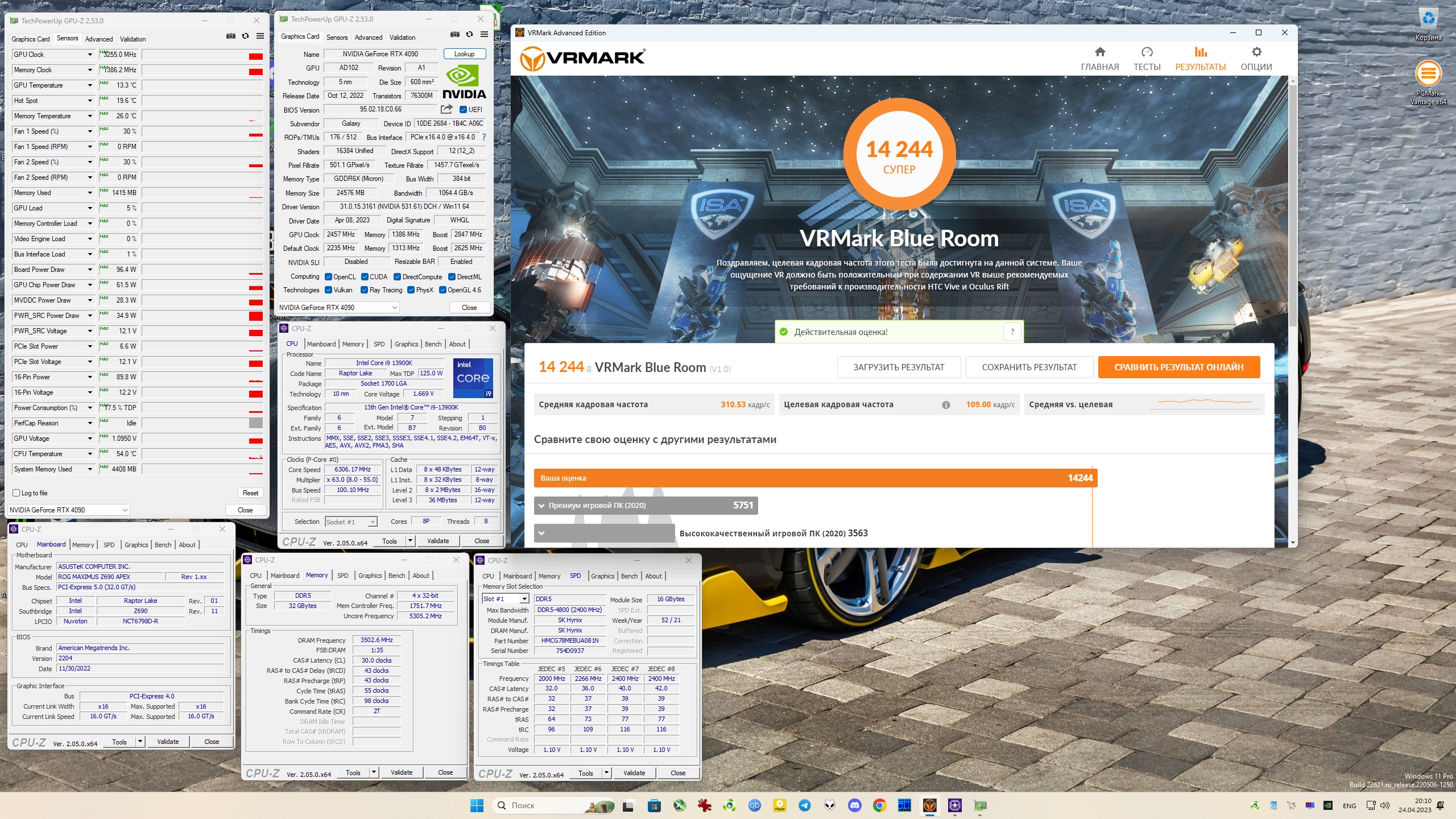The image size is (1456, 819).
Task: Open the hamburger menu in GPU-Z Graphics Card window
Action: pyautogui.click(x=484, y=34)
